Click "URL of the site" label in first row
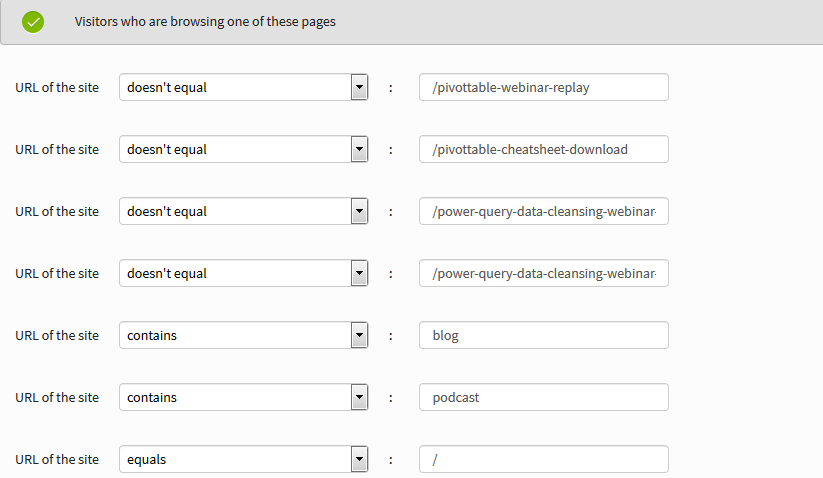 pos(57,88)
